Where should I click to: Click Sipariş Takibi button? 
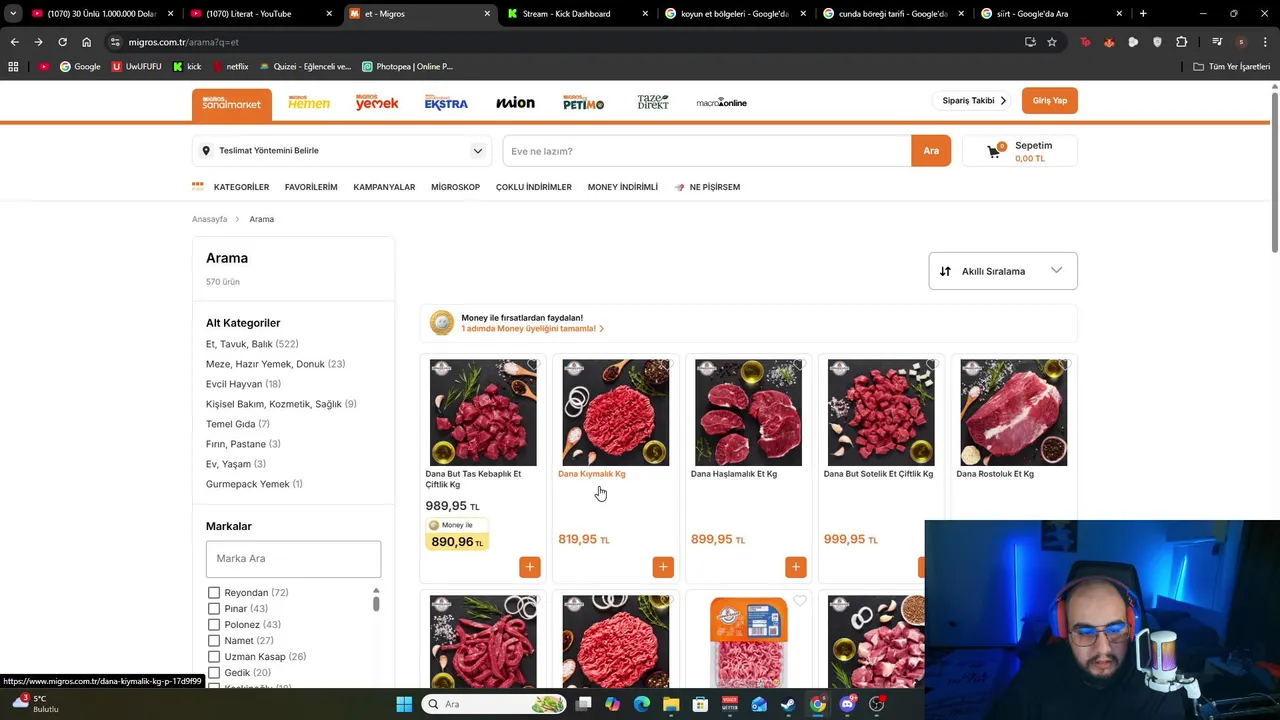click(974, 101)
